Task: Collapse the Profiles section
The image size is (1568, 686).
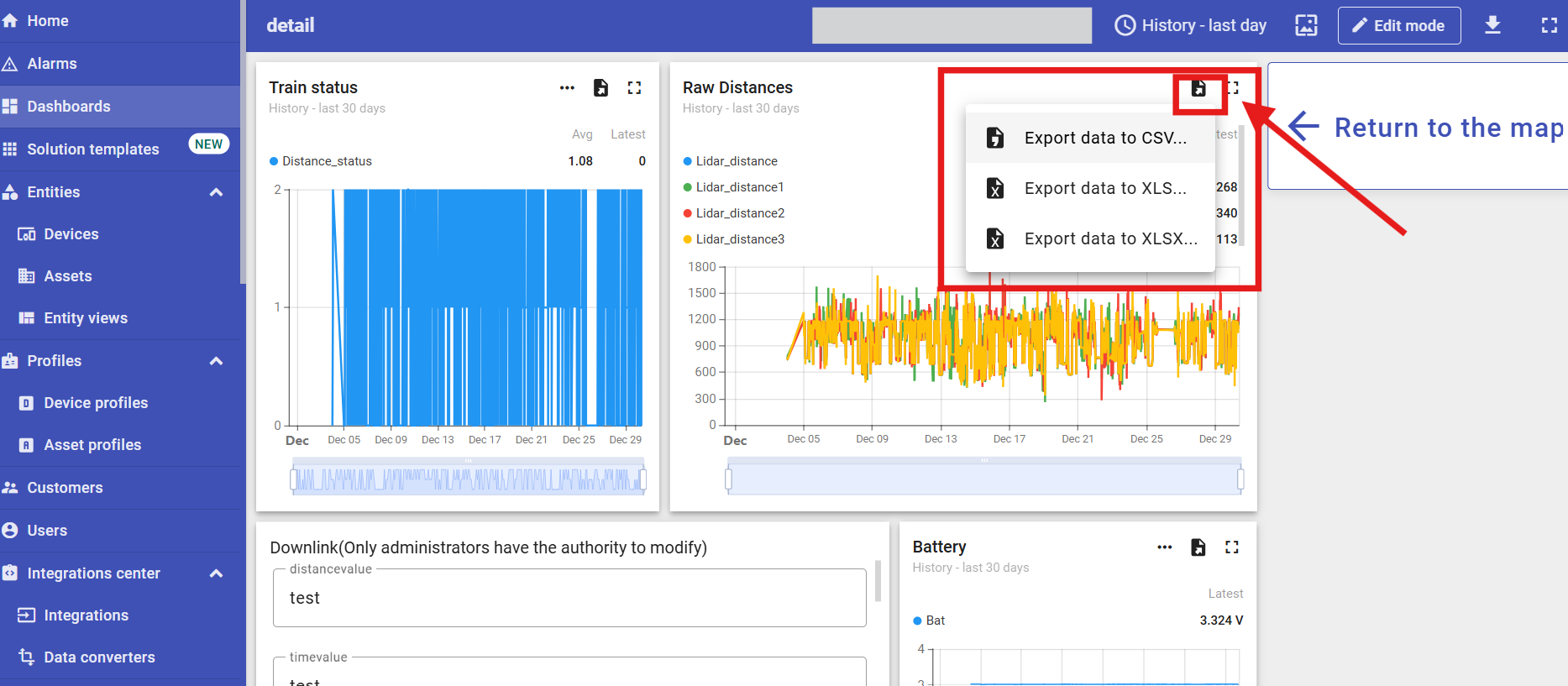Action: 216,361
